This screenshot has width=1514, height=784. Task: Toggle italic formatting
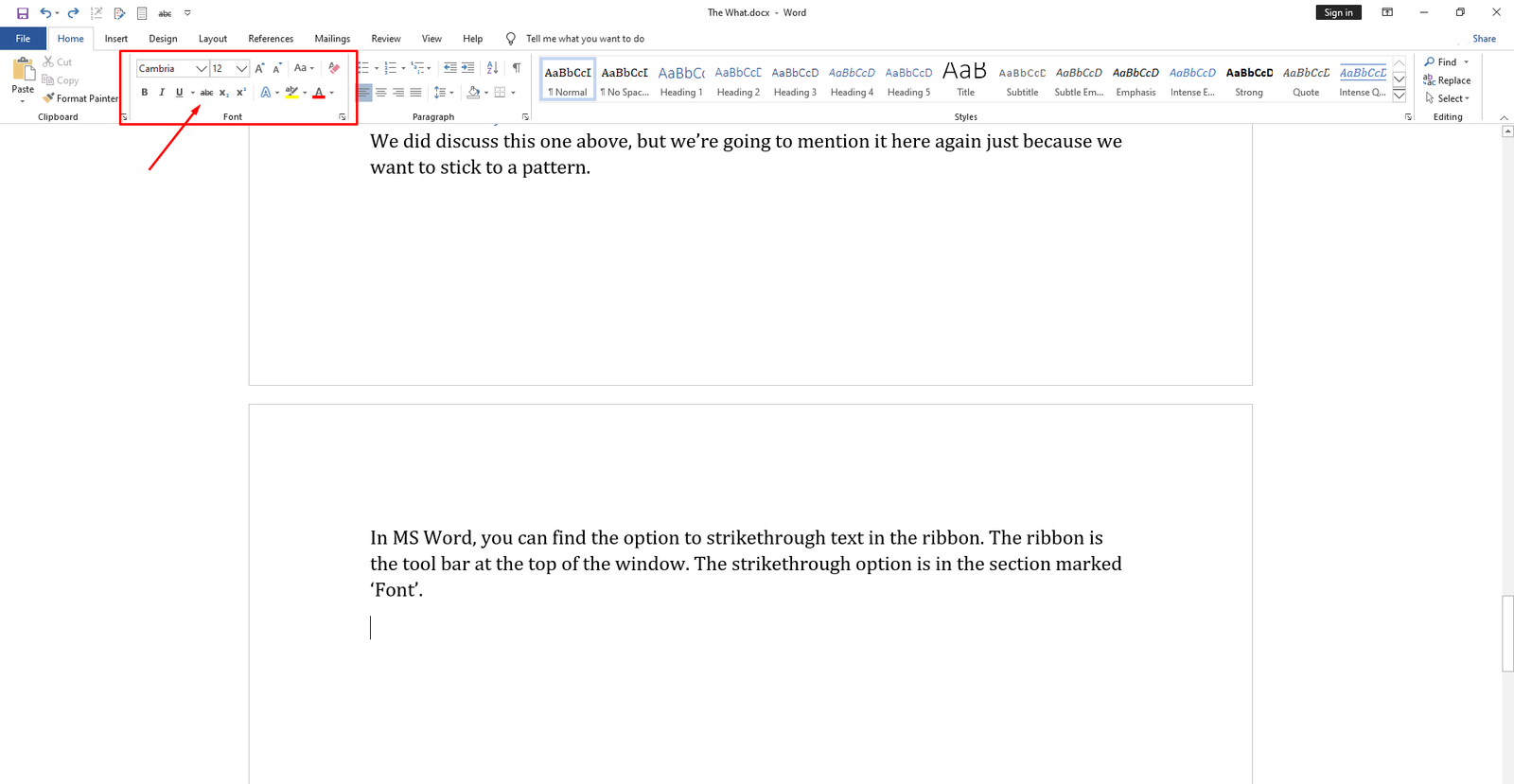pyautogui.click(x=162, y=93)
